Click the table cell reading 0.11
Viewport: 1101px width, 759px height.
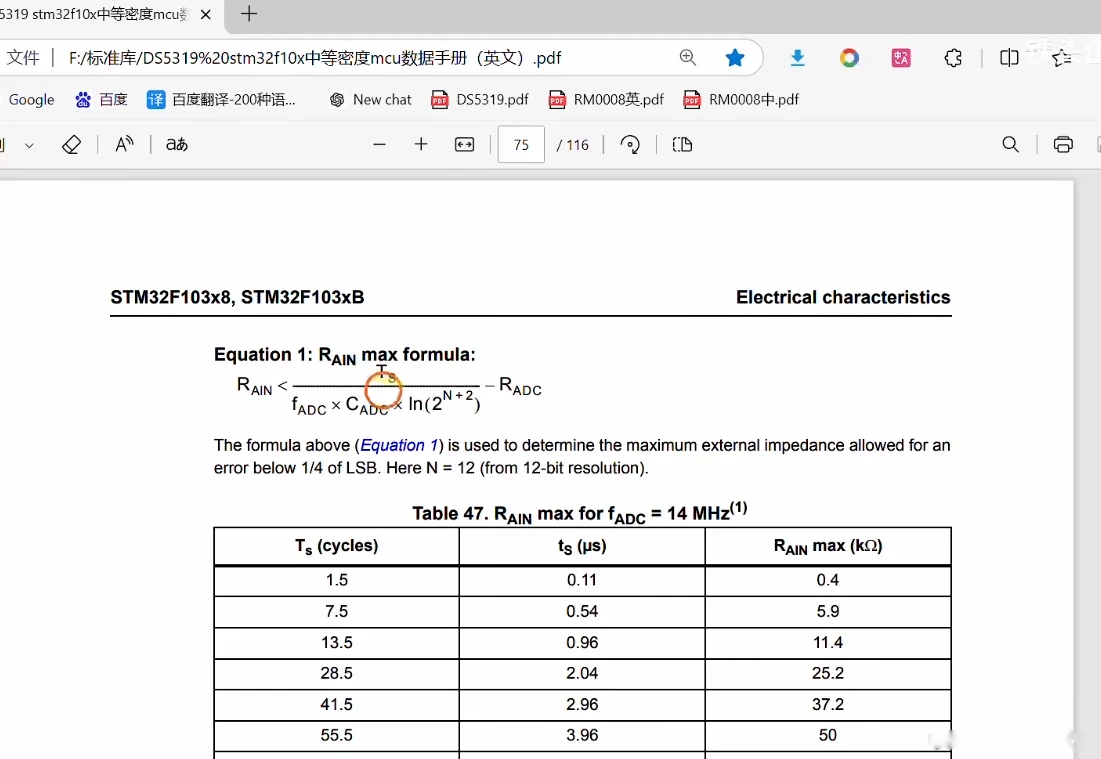[582, 580]
